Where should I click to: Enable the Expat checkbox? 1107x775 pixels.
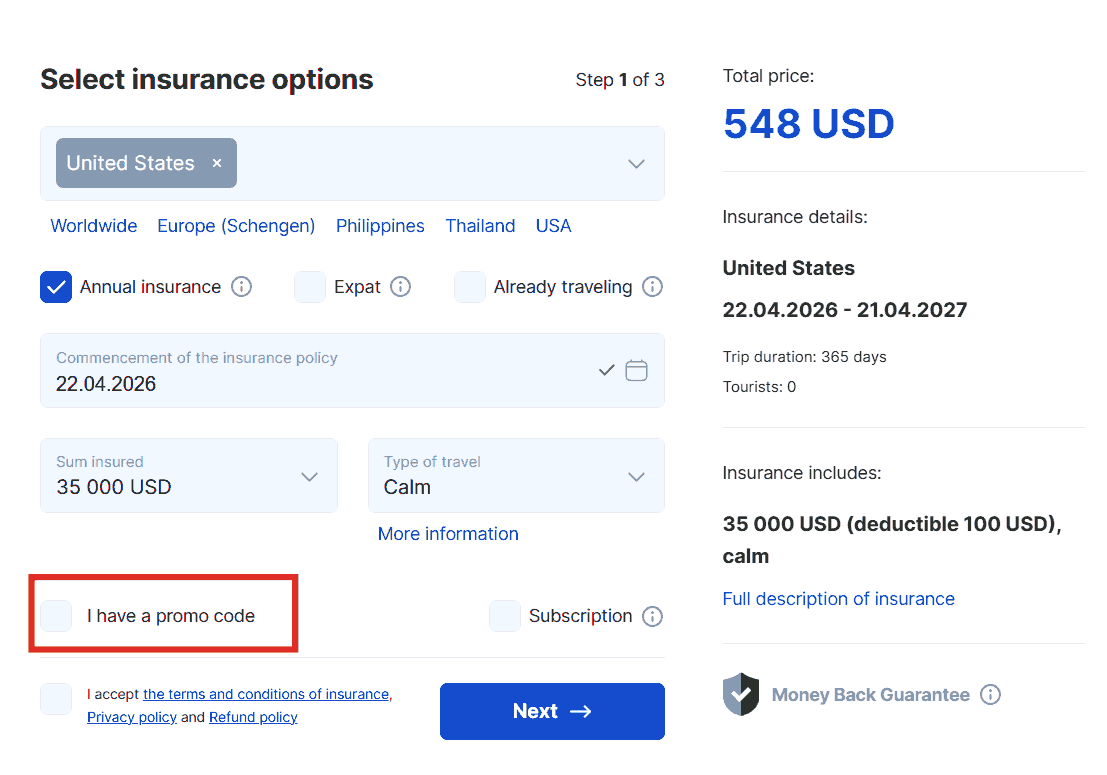(310, 287)
